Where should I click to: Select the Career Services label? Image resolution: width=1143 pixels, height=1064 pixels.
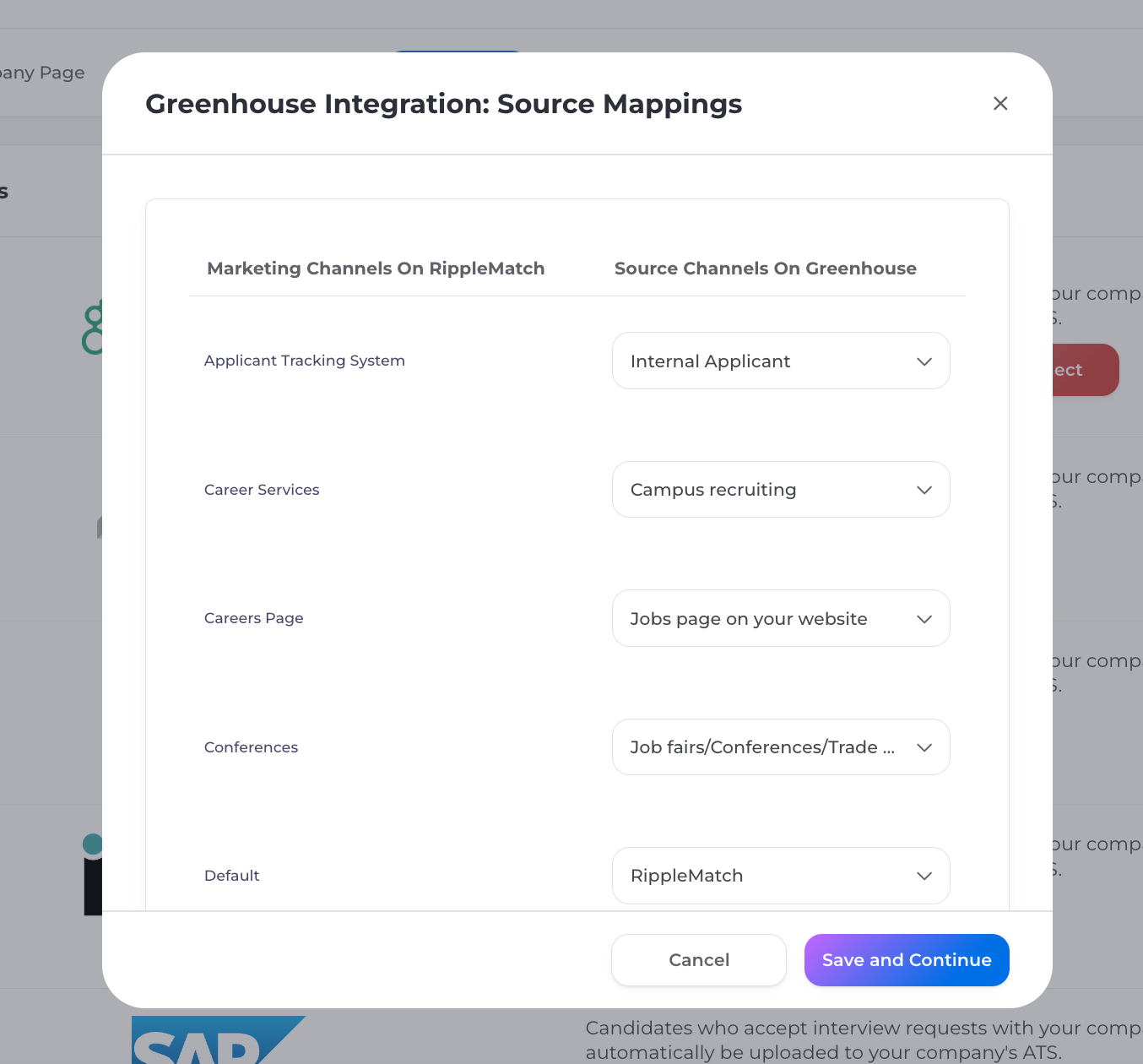click(x=262, y=490)
